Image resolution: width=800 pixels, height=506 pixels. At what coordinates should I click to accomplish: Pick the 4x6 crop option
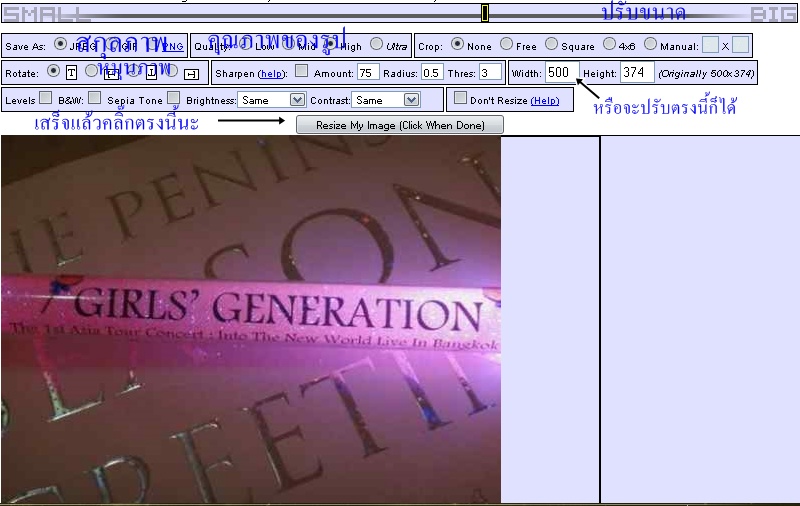609,44
